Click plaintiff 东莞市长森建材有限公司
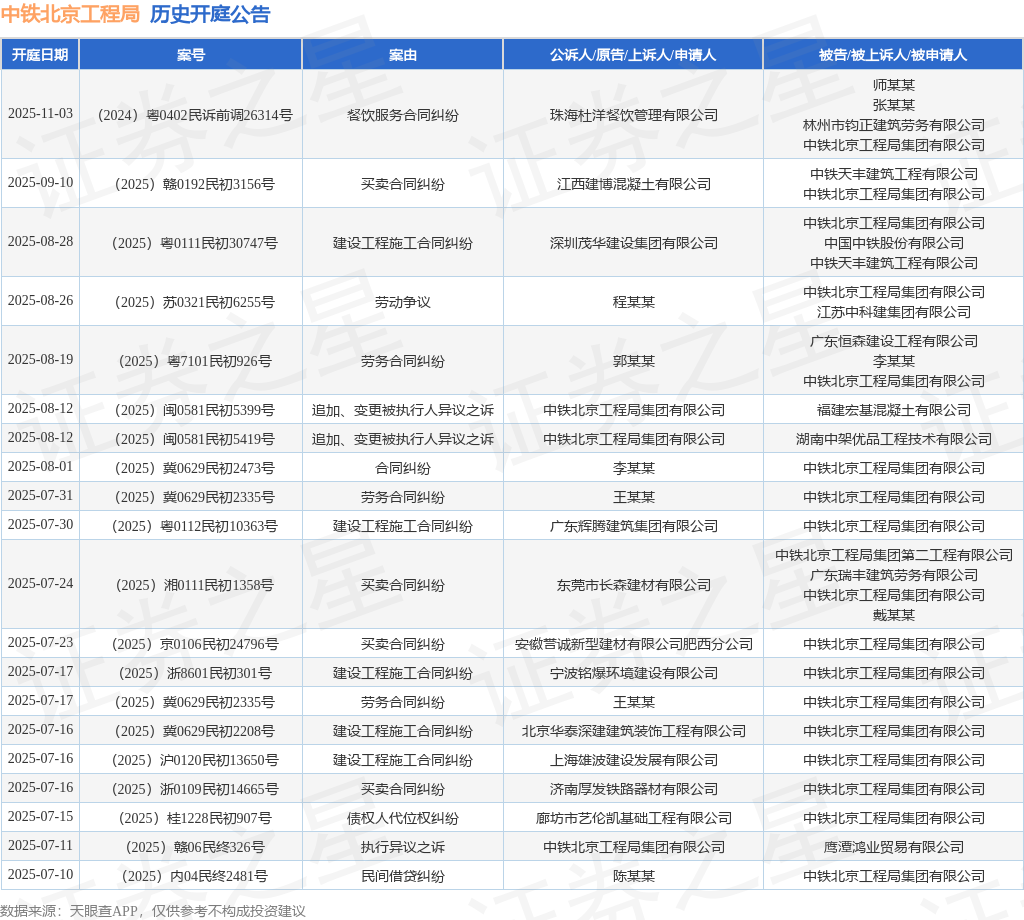Screen dimensions: 1024x920 click(x=633, y=585)
